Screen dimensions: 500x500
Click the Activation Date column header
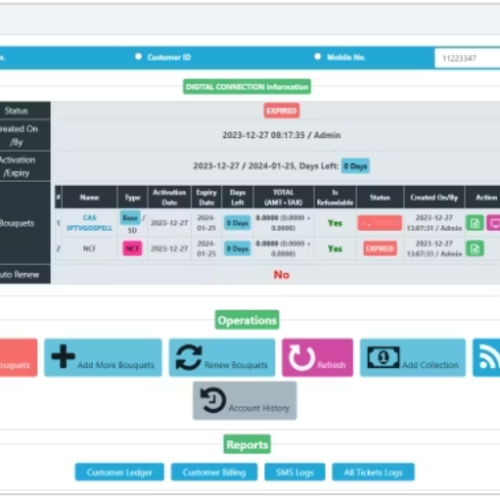pos(169,197)
